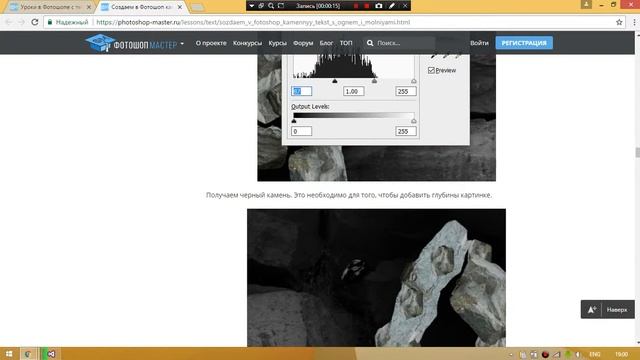Click the recorder fullscreen region icon
The height and width of the screenshot is (360, 640).
[x=281, y=6]
